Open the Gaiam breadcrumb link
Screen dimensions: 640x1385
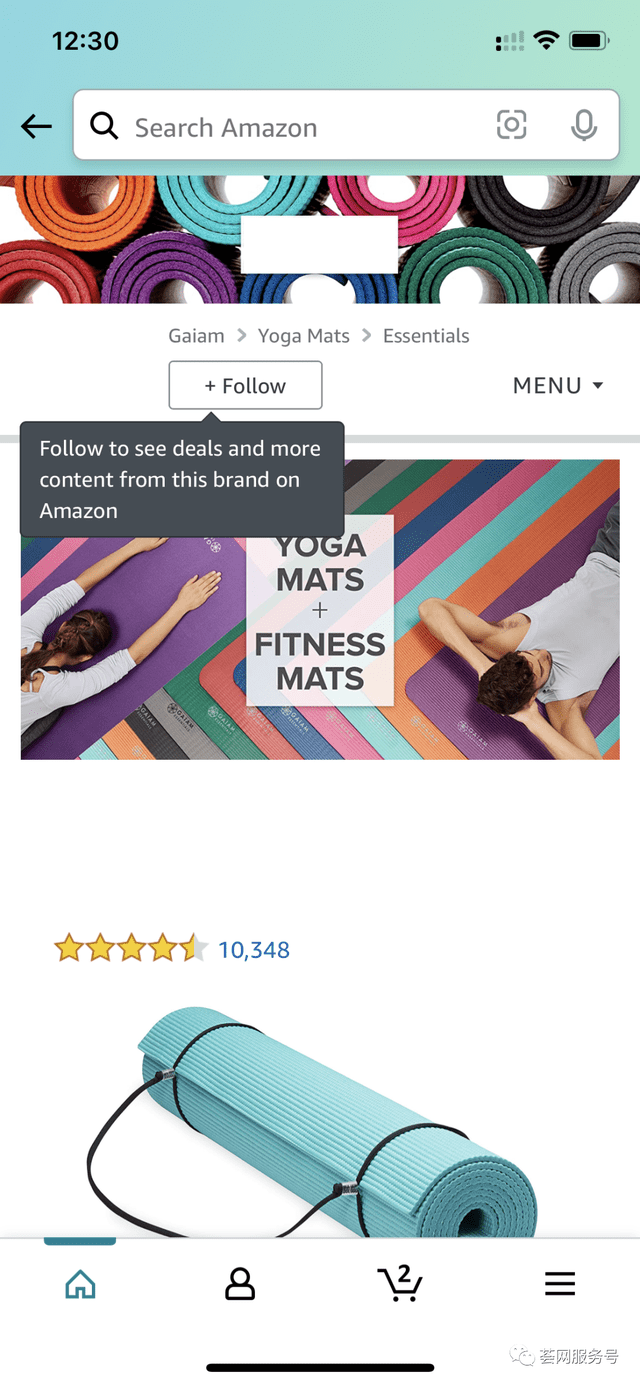point(196,336)
